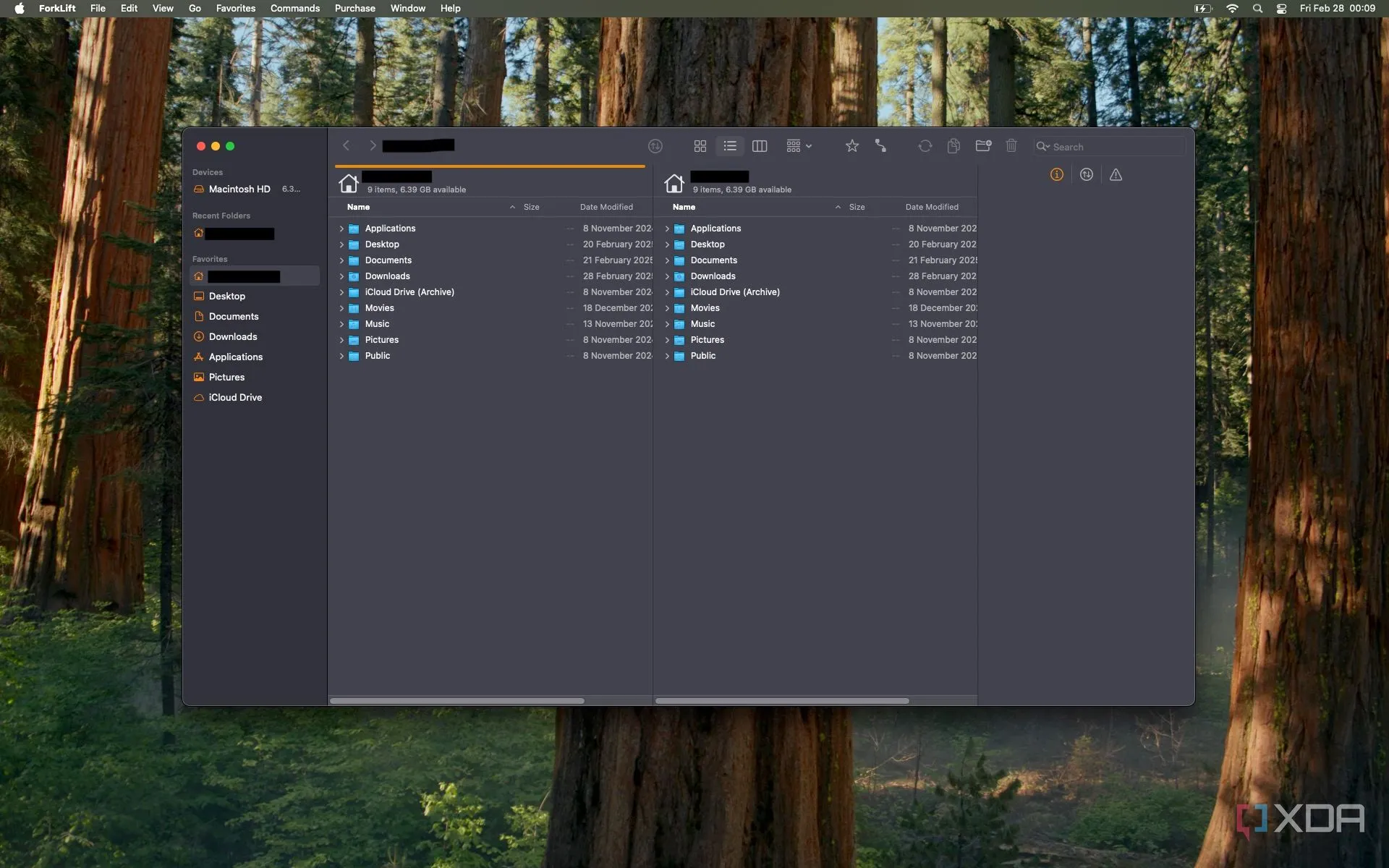Image resolution: width=1389 pixels, height=868 pixels.
Task: Click the Favorites star toolbar icon
Action: [851, 146]
